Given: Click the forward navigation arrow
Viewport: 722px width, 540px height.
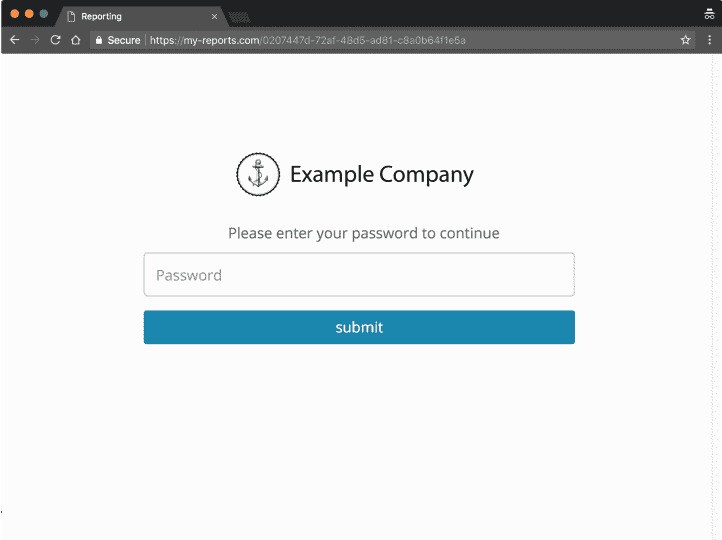Looking at the screenshot, I should tap(35, 40).
